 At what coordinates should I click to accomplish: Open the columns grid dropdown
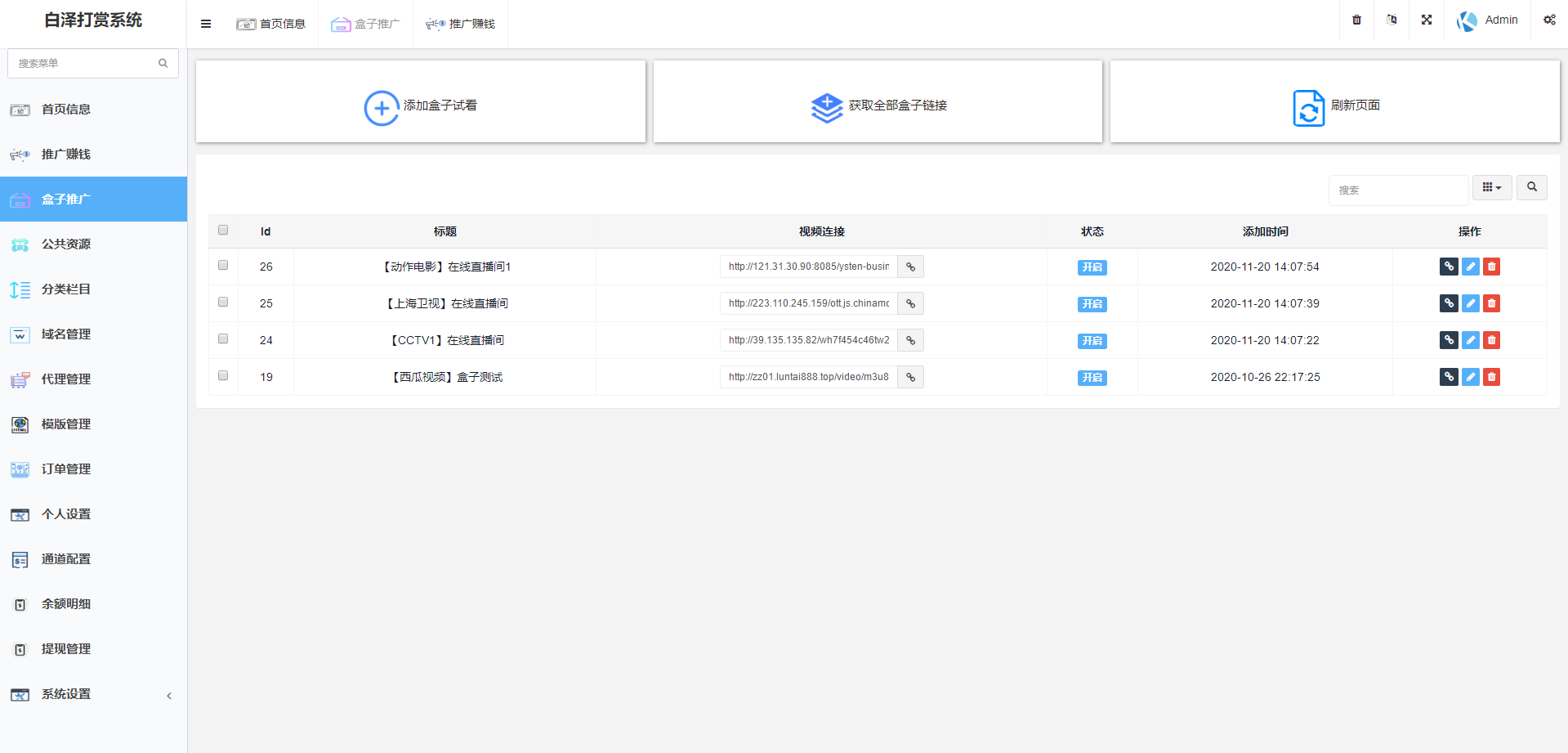1492,187
